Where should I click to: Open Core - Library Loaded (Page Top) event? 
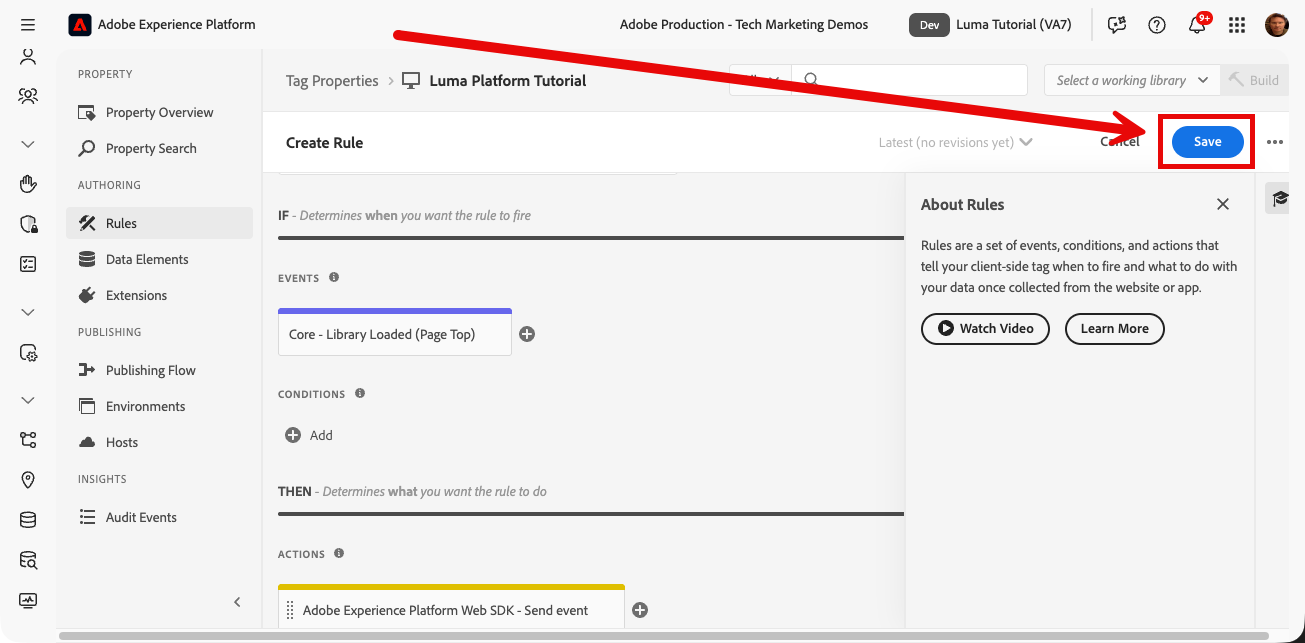click(x=395, y=332)
